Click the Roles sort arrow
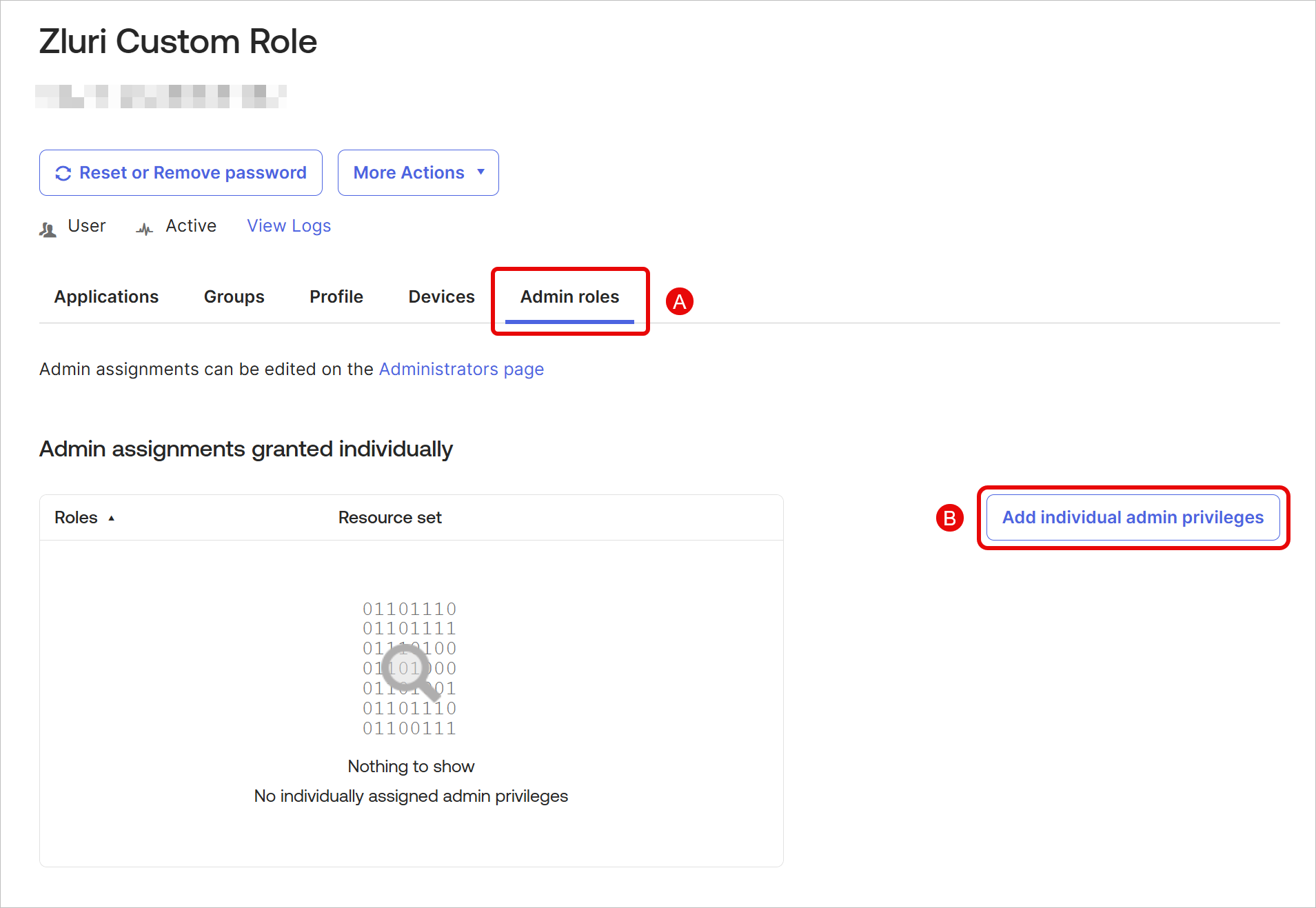1316x908 pixels. (x=111, y=518)
